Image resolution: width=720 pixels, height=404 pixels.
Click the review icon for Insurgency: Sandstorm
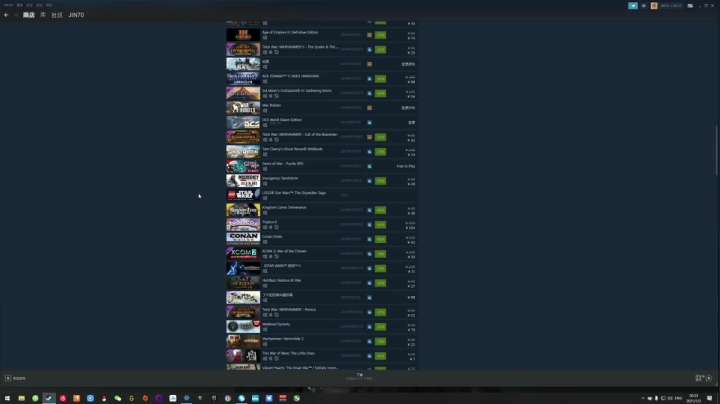[x=369, y=181]
